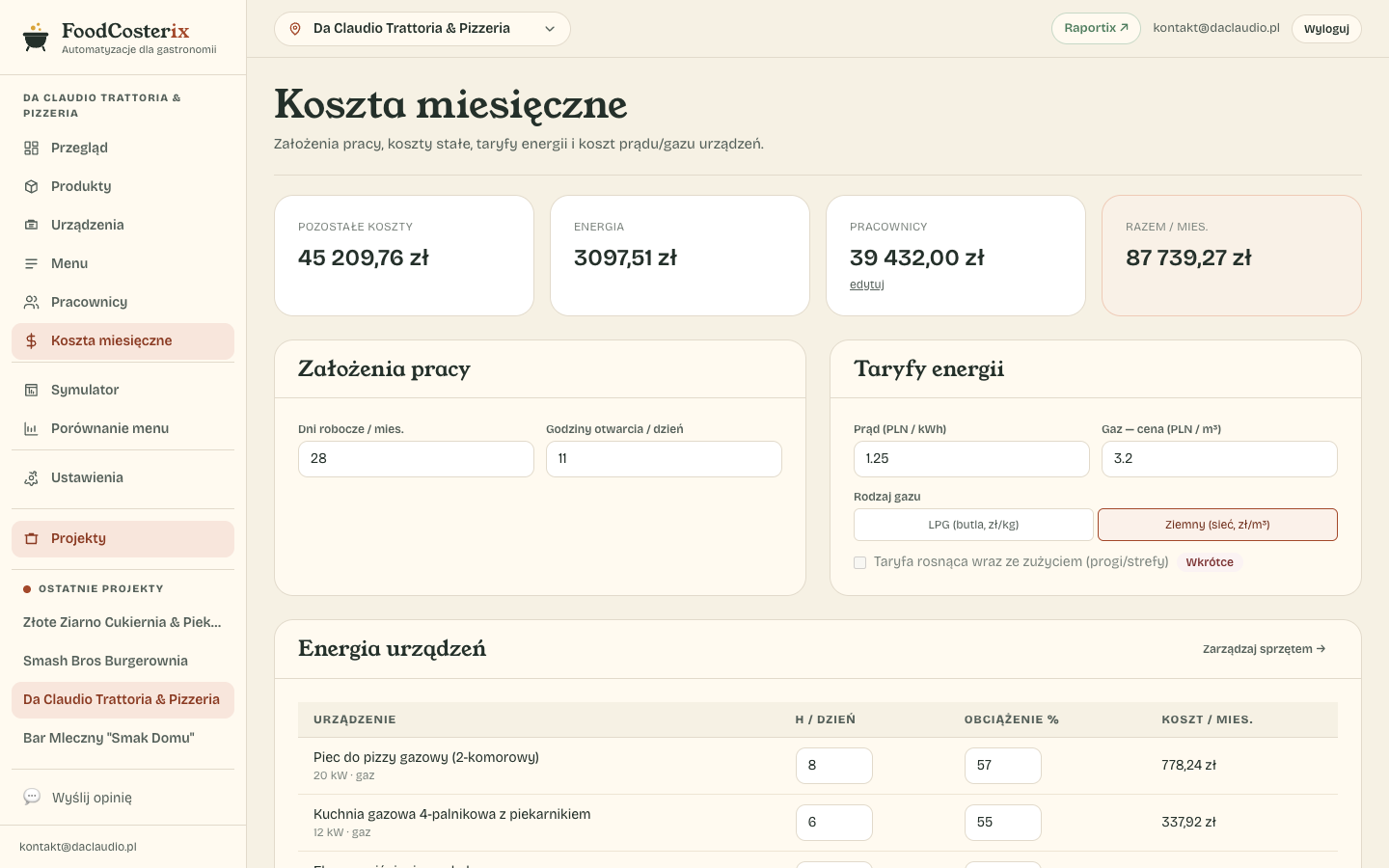Screen dimensions: 1389x868
Task: Click the FoodCosterix pot logo icon
Action: pyautogui.click(x=36, y=38)
